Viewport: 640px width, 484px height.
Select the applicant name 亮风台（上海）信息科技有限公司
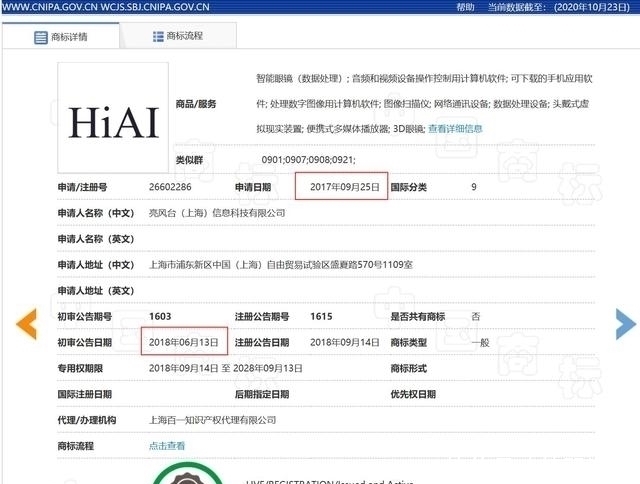[217, 213]
